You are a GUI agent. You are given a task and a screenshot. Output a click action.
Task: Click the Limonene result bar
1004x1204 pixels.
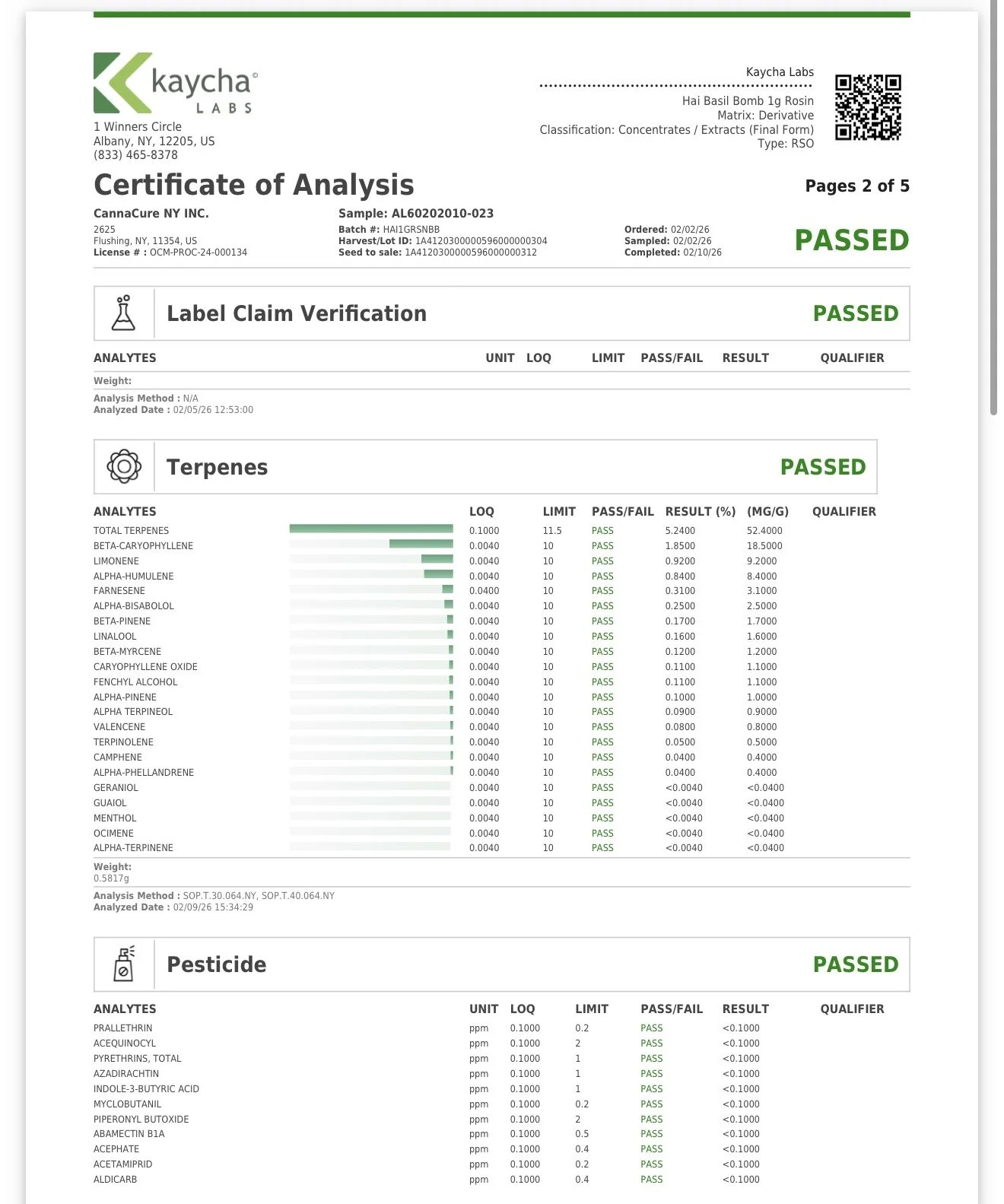(371, 560)
